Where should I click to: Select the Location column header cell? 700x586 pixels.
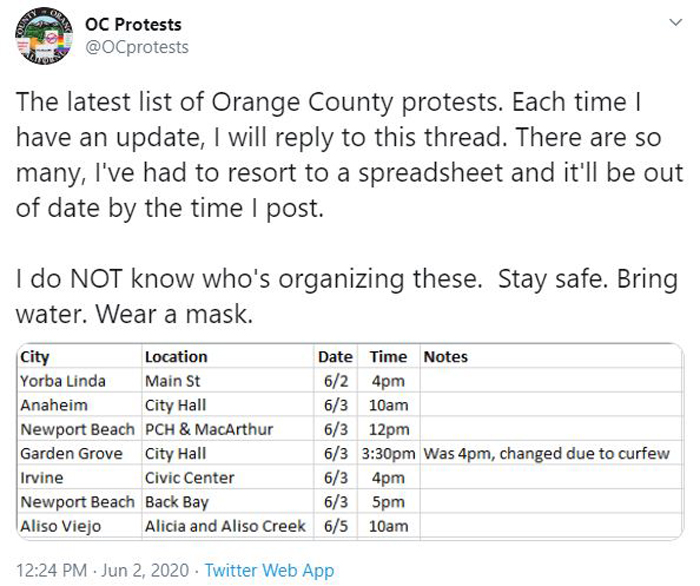228,357
